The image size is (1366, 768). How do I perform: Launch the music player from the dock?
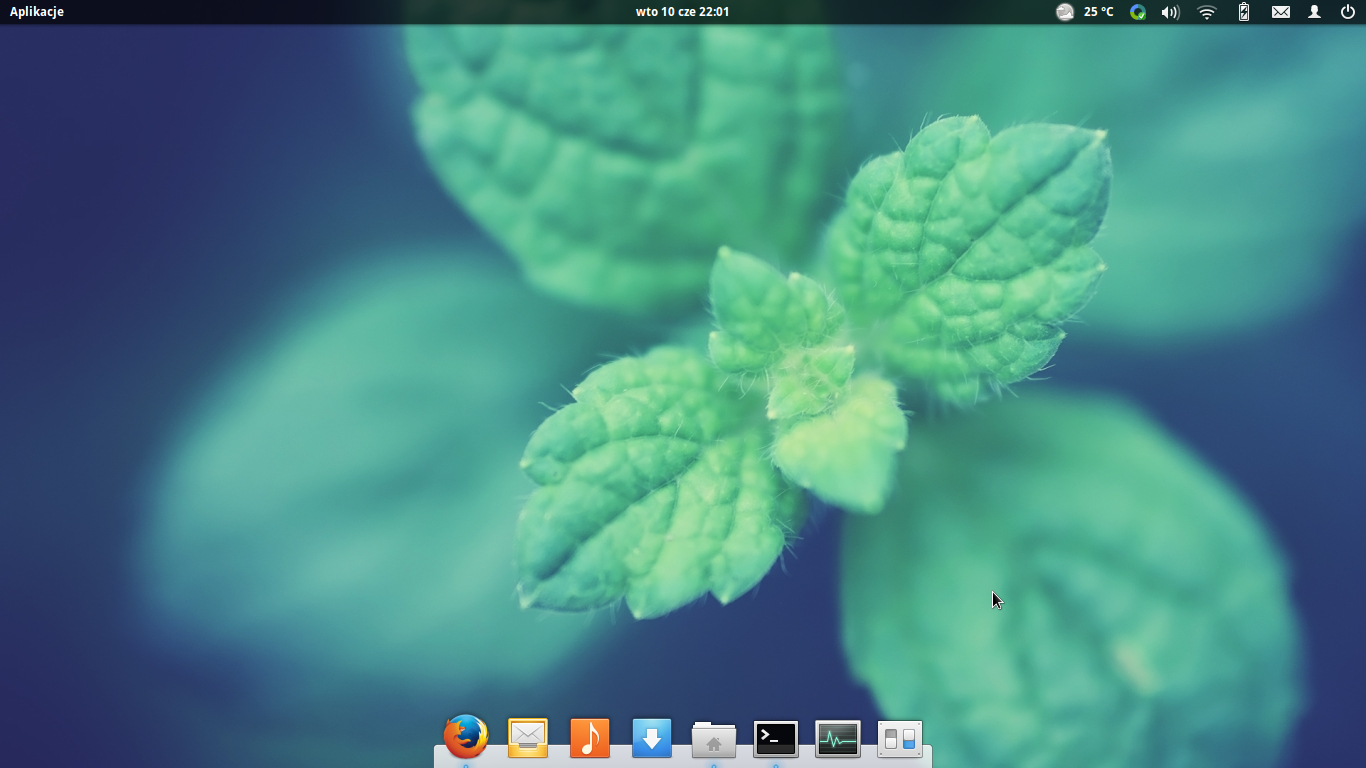point(590,738)
